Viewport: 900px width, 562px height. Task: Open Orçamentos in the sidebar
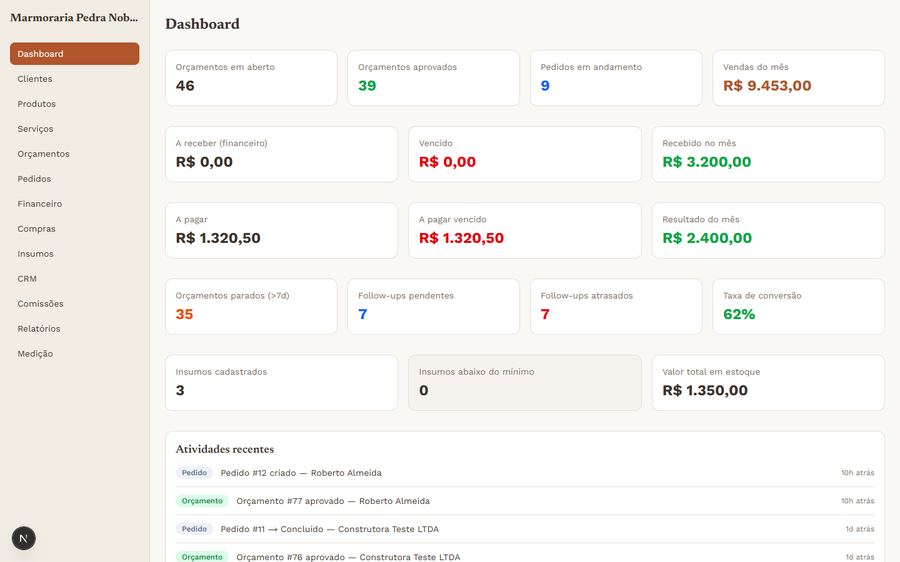(75, 154)
